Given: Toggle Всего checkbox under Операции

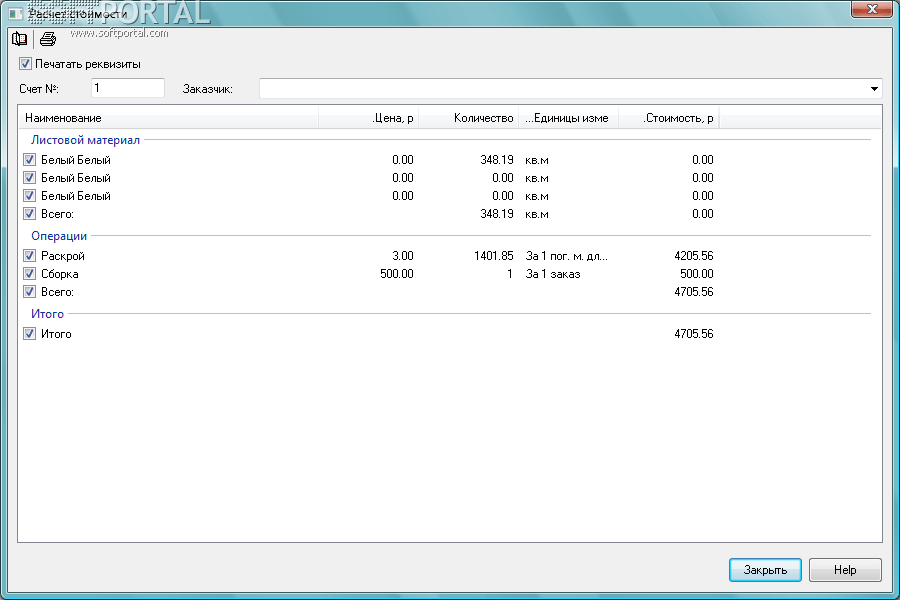Looking at the screenshot, I should [29, 292].
